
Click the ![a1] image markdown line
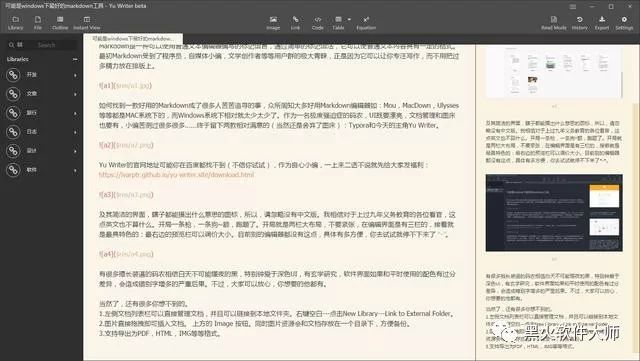pos(125,86)
